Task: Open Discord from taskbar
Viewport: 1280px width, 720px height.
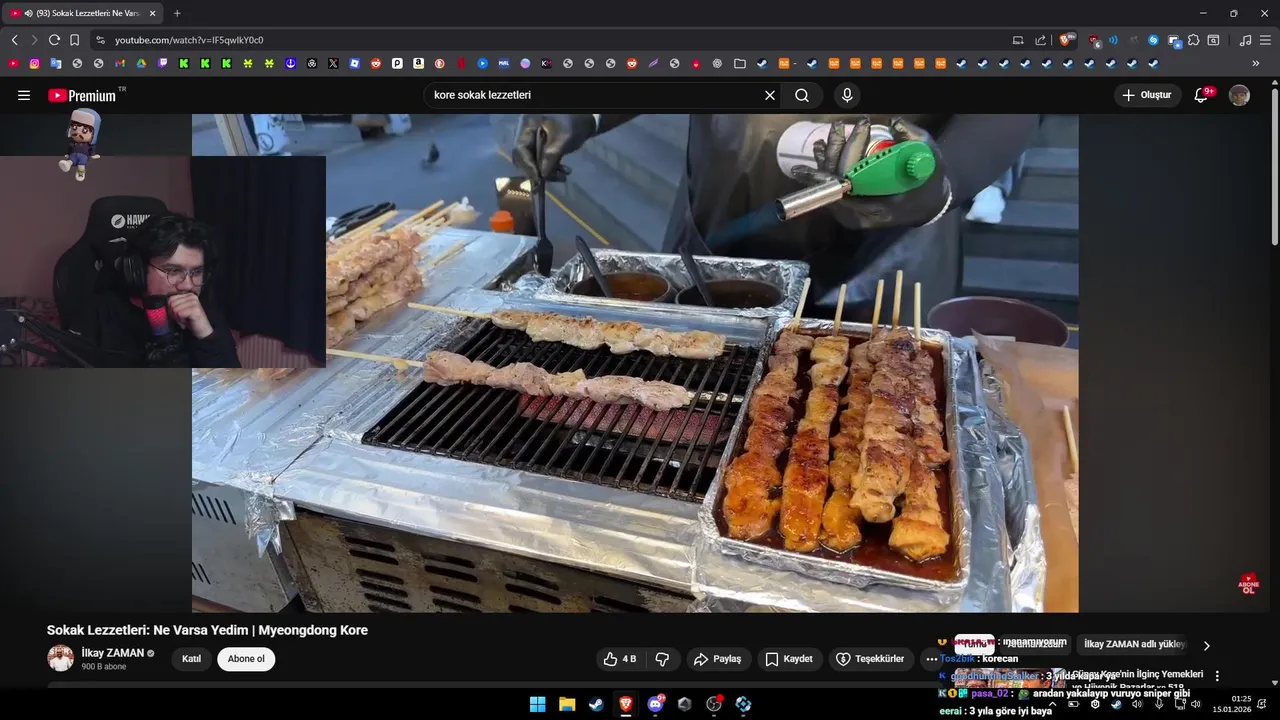Action: tap(655, 704)
